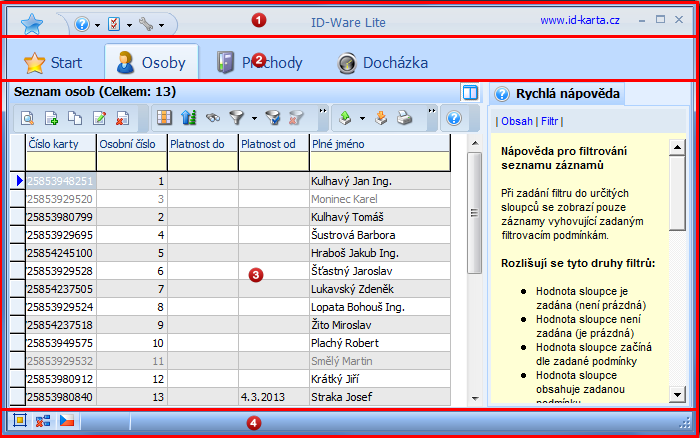The height and width of the screenshot is (438, 700).
Task: Click row selector of Kulhavý Tomáš
Action: point(17,217)
